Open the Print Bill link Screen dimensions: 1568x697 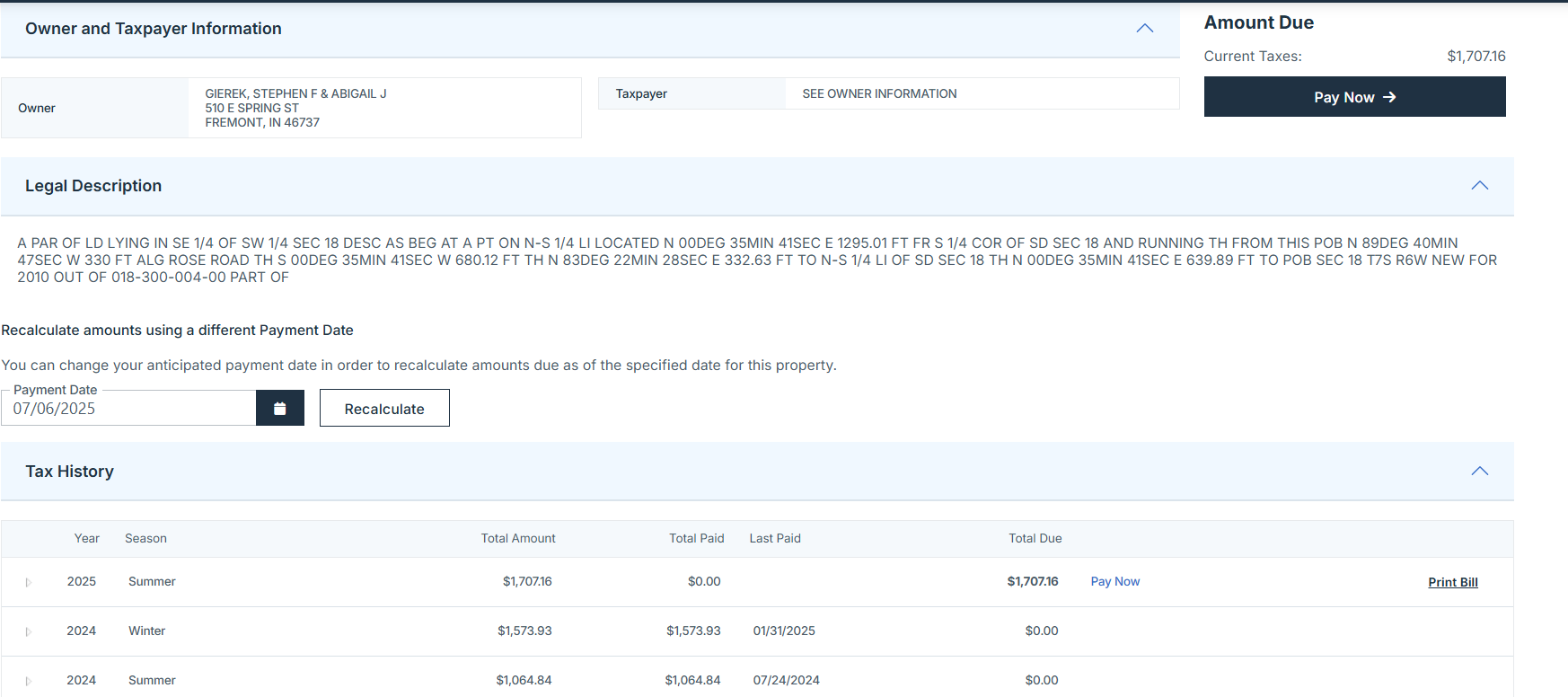click(x=1452, y=582)
